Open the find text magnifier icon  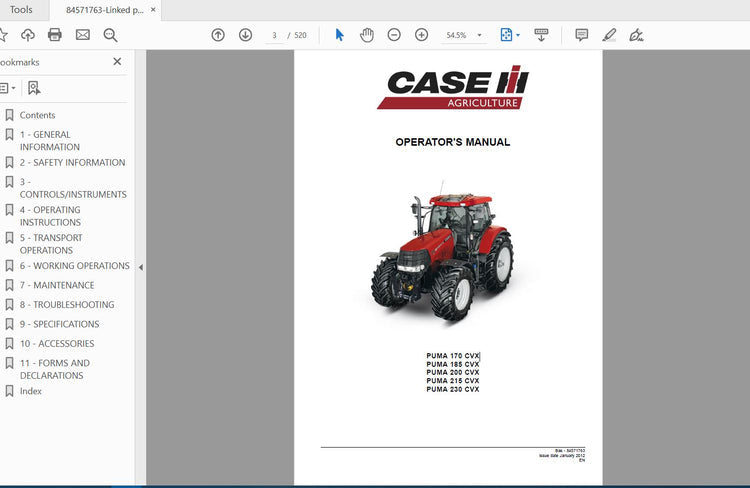[110, 35]
